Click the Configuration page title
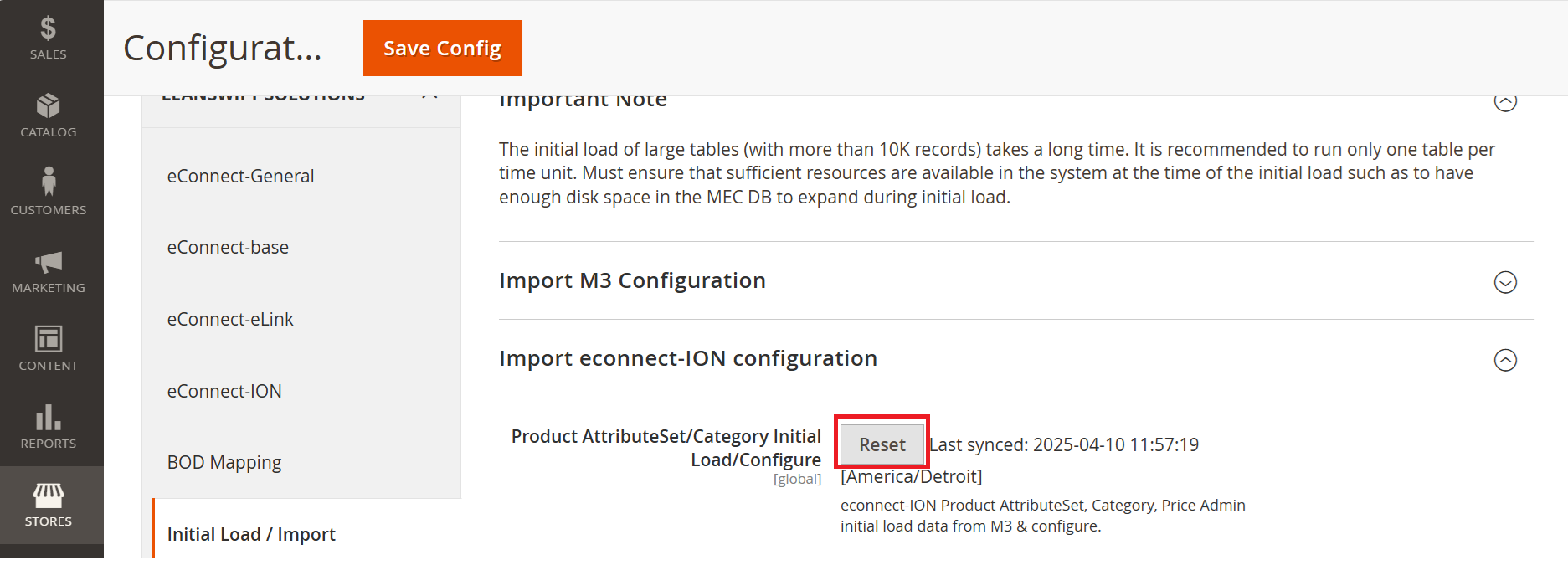Viewport: 1568px width, 565px height. tap(222, 49)
